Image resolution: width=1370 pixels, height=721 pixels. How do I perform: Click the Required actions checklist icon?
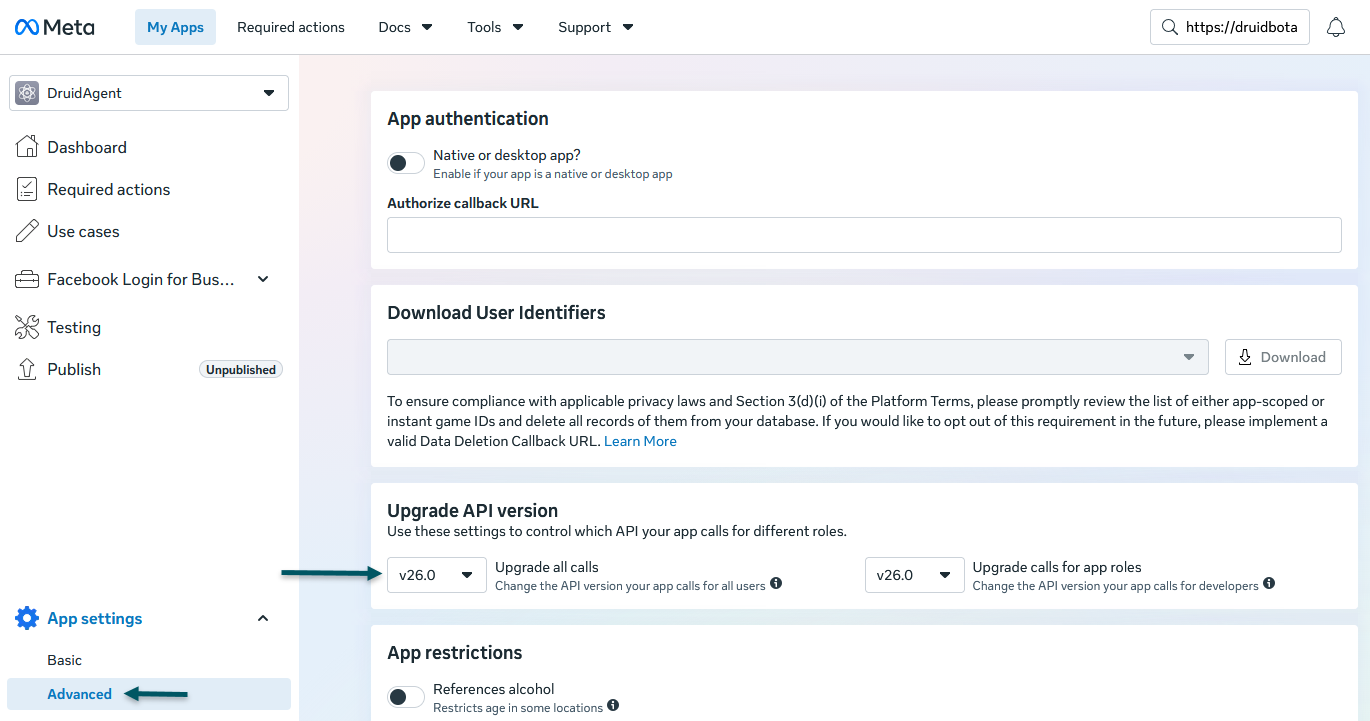[x=27, y=189]
